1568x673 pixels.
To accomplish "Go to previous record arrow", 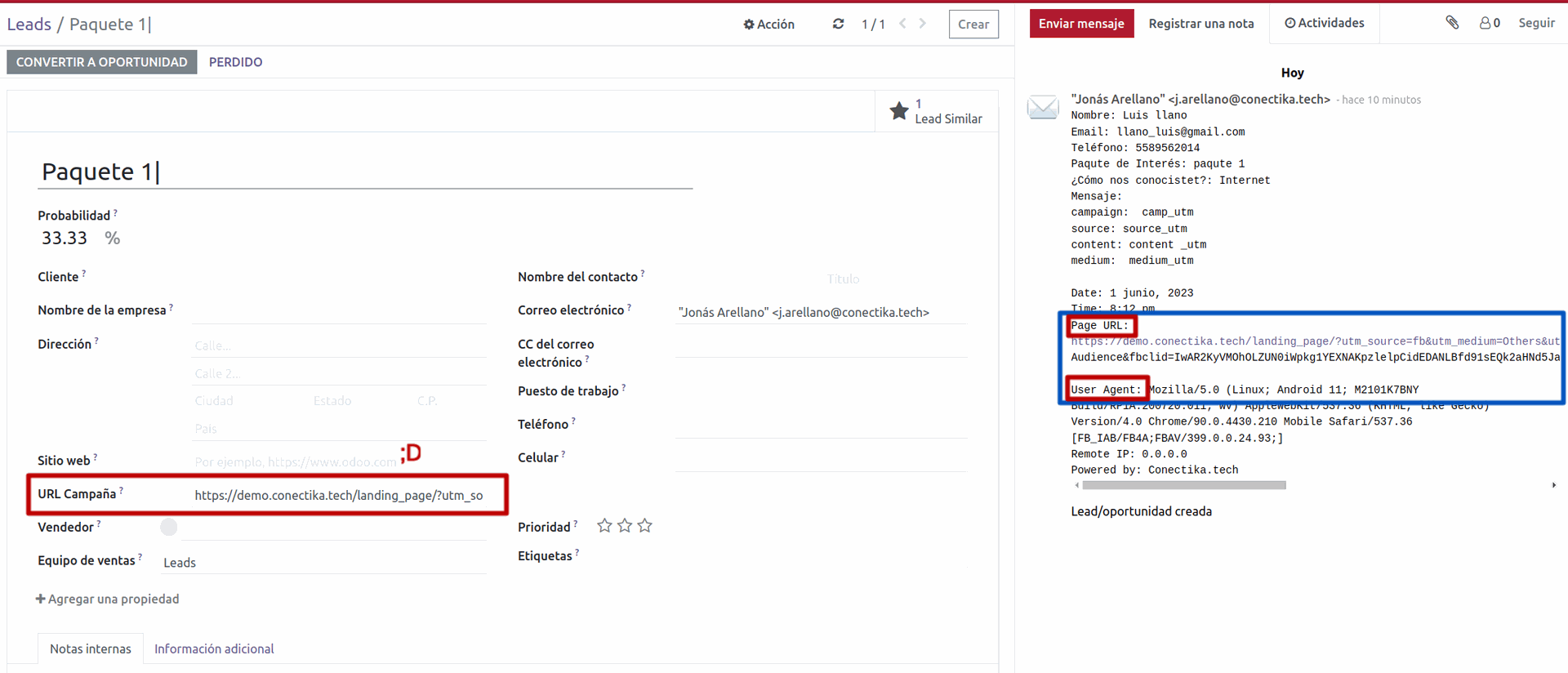I will [902, 24].
